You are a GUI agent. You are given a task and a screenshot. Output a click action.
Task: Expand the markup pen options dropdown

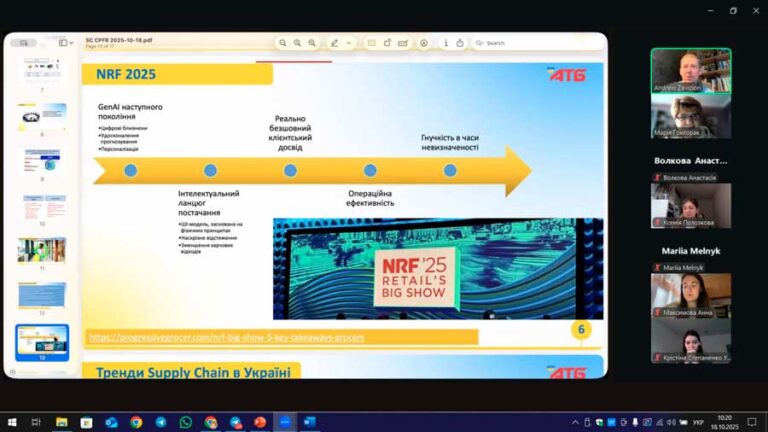click(348, 43)
